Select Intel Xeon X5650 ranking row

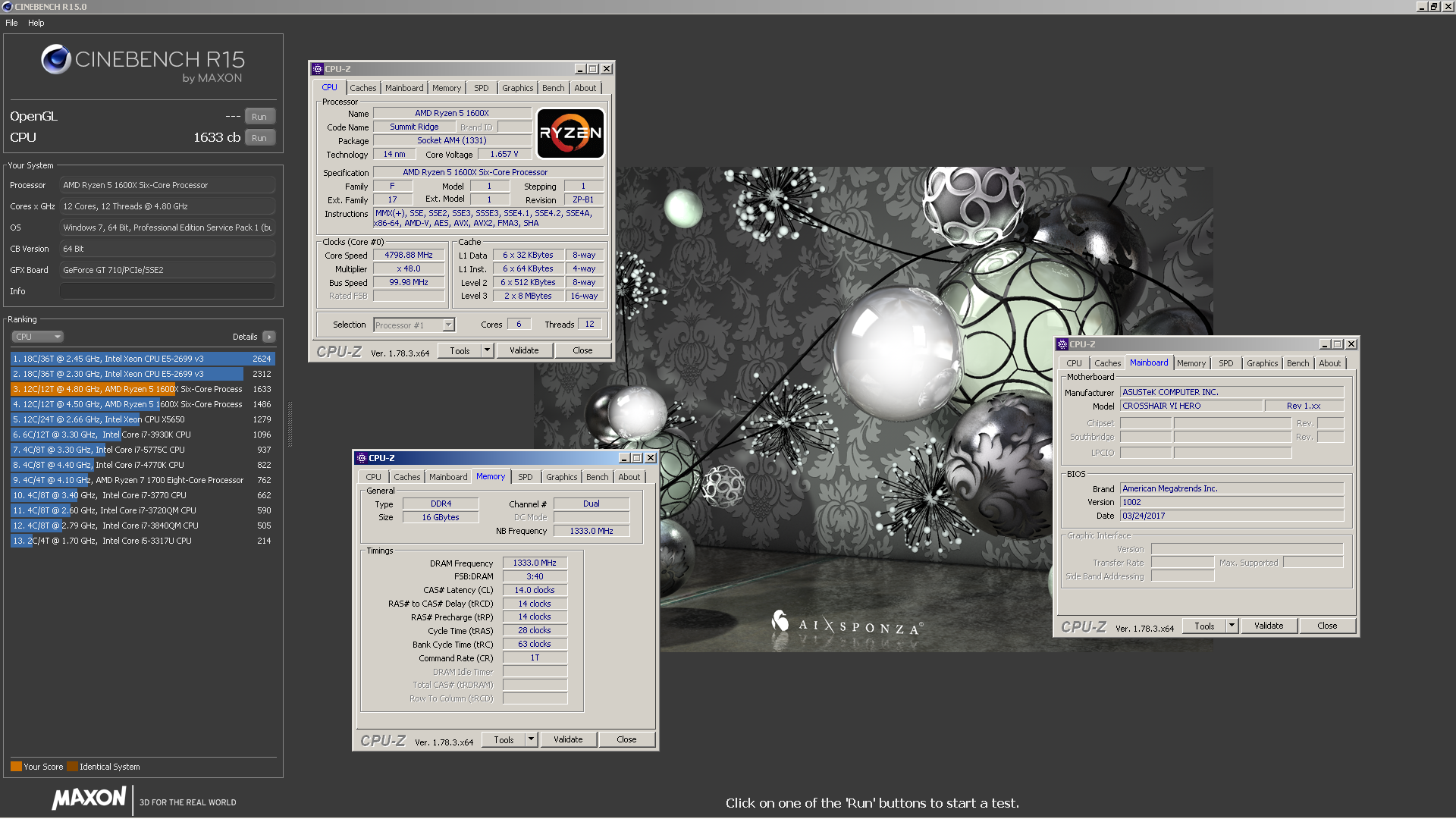[143, 419]
